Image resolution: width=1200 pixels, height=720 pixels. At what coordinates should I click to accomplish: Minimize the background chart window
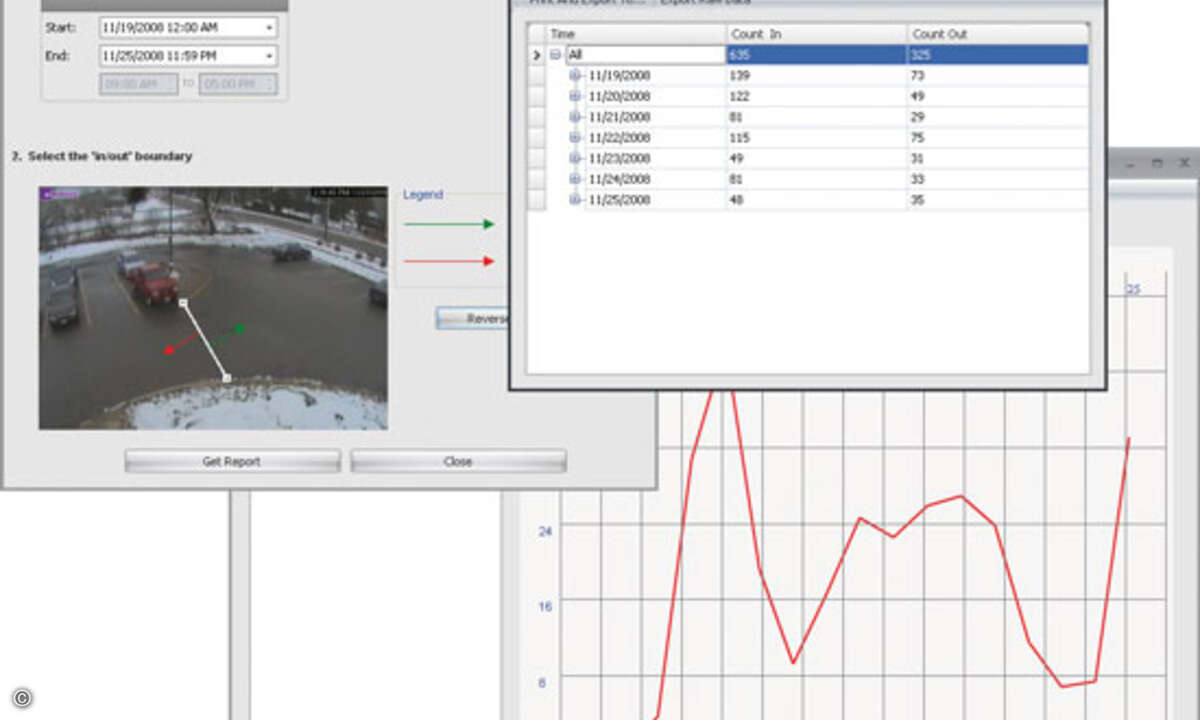tap(1130, 163)
